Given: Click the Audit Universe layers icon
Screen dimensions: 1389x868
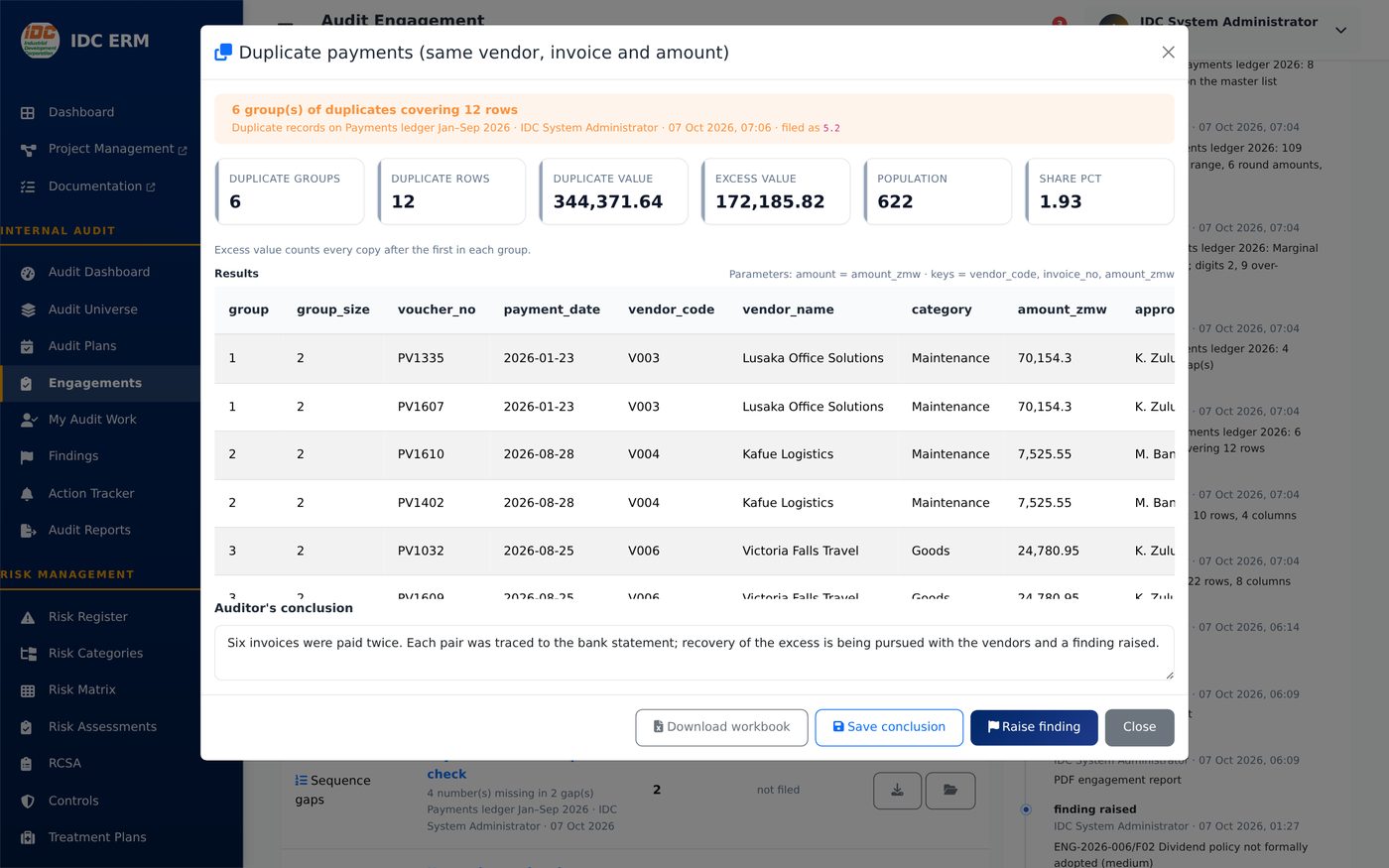Looking at the screenshot, I should pyautogui.click(x=28, y=310).
